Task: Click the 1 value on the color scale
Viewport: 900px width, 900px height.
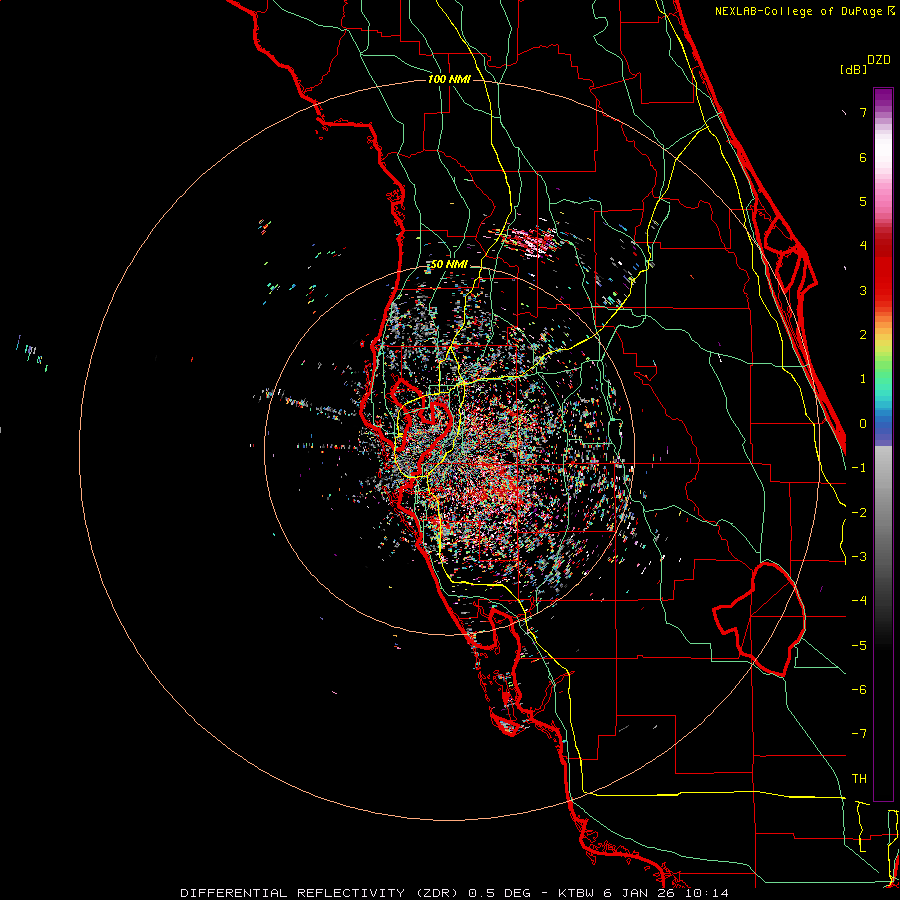Action: [863, 379]
